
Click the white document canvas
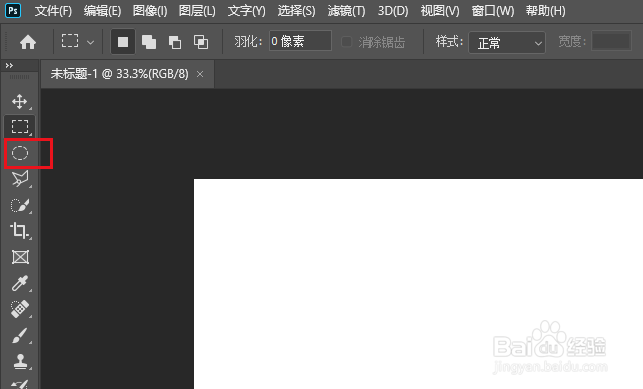(418, 284)
